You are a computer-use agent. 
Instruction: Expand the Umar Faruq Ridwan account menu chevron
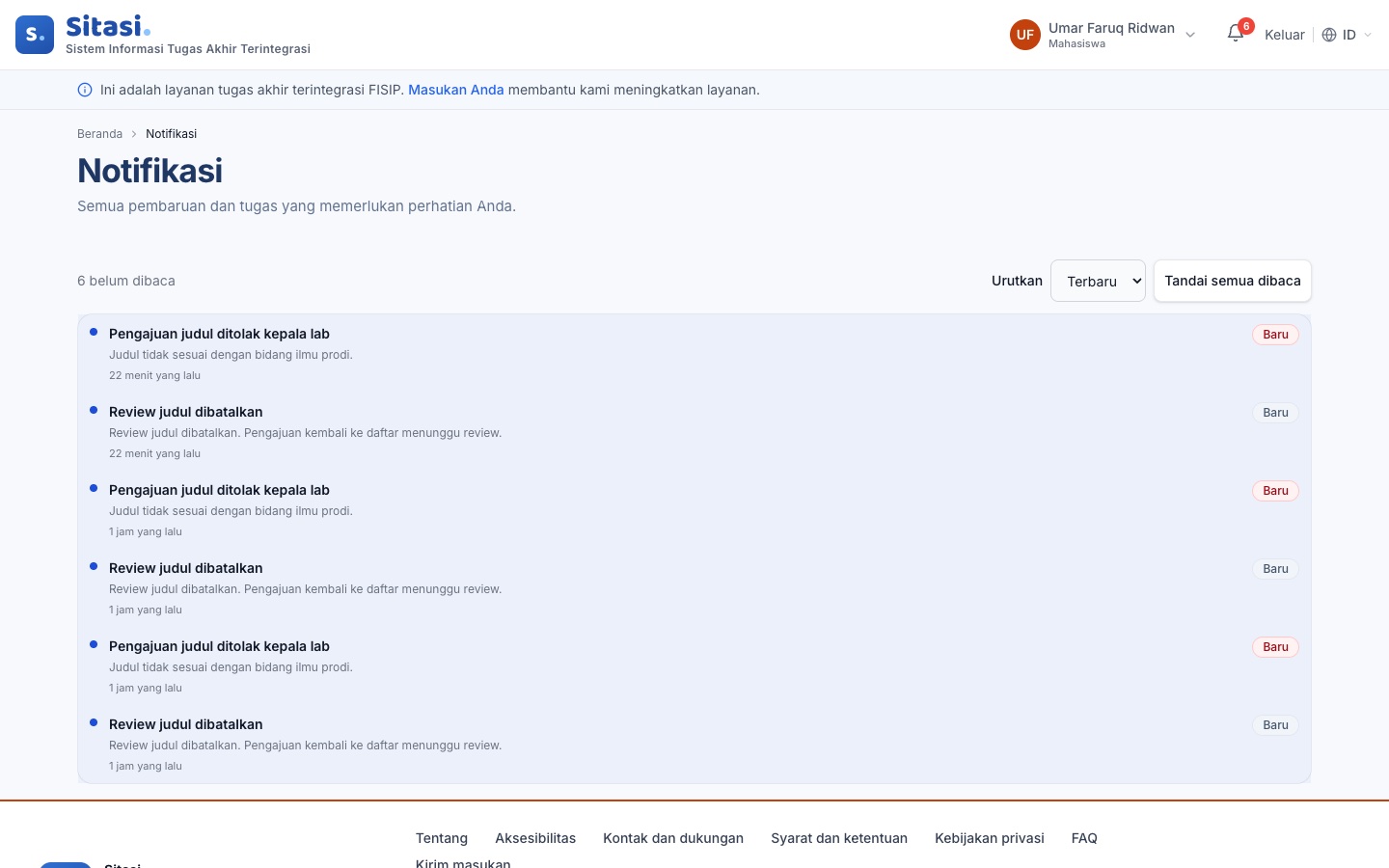pos(1190,35)
